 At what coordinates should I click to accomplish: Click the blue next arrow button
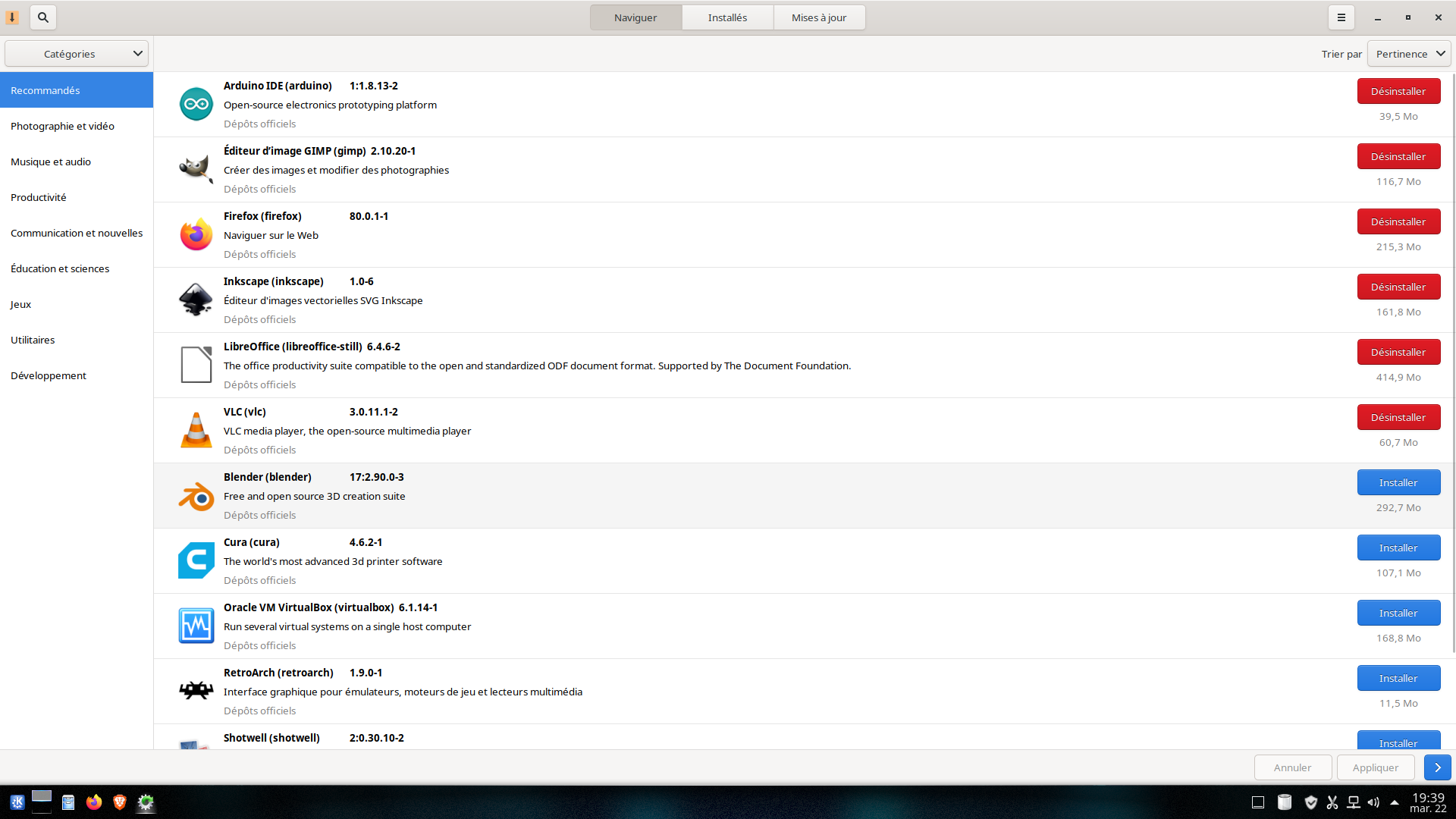click(1437, 767)
